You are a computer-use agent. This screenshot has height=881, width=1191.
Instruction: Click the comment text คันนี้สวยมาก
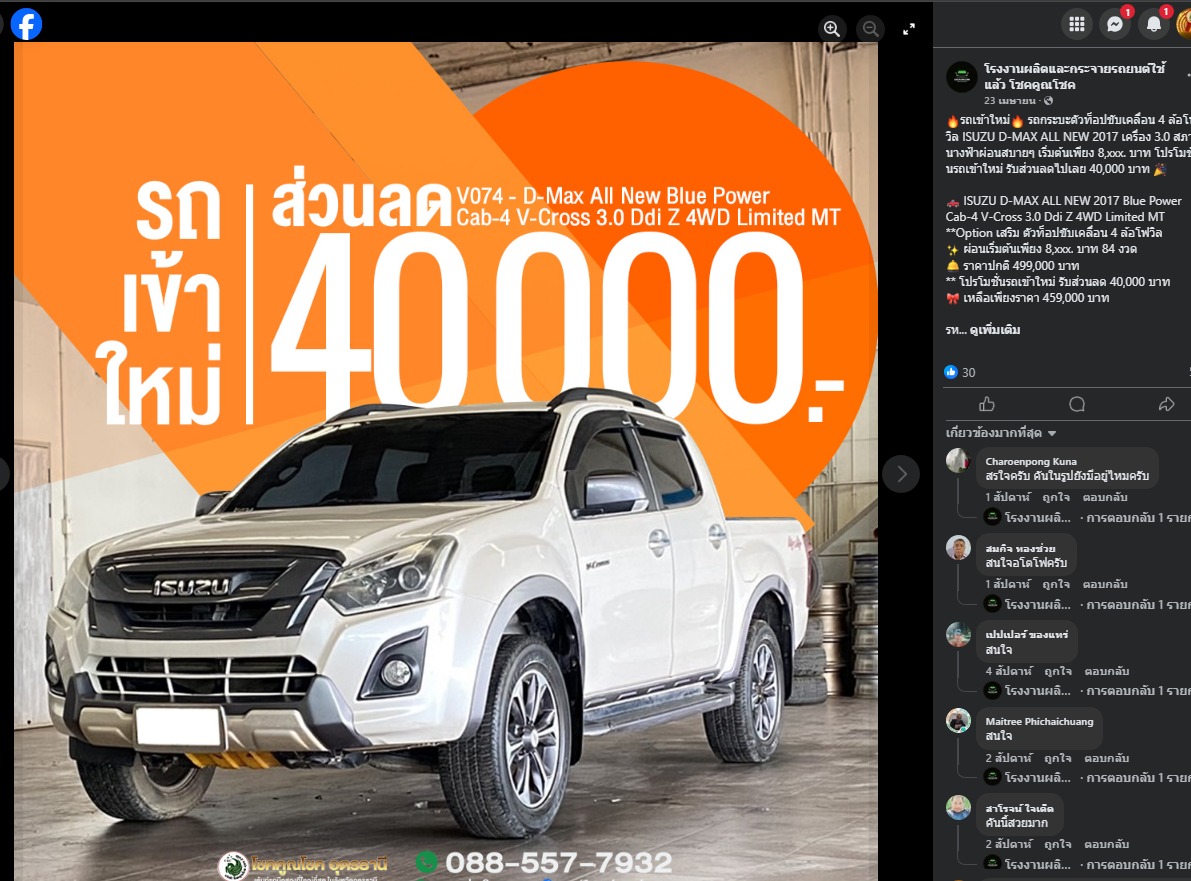(1016, 823)
